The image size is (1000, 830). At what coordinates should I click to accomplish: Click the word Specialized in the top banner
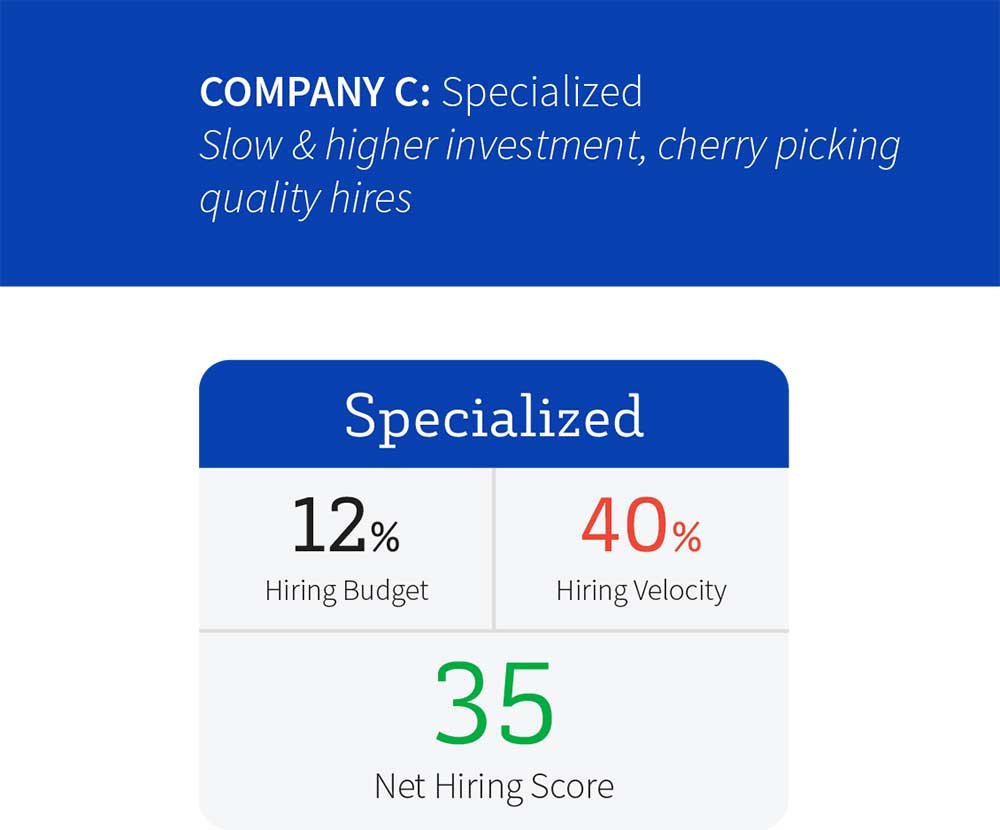pyautogui.click(x=542, y=93)
